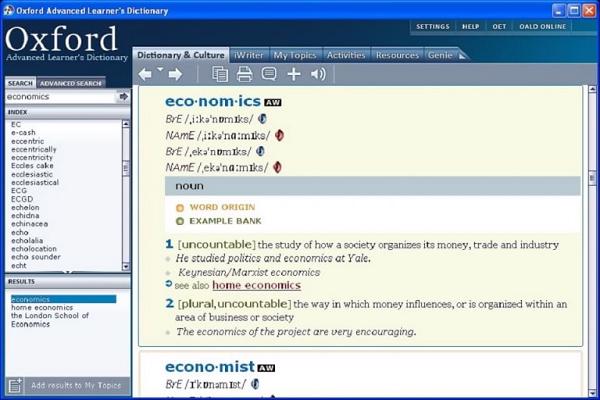Click the Copy entry icon
The height and width of the screenshot is (400, 600).
220,74
